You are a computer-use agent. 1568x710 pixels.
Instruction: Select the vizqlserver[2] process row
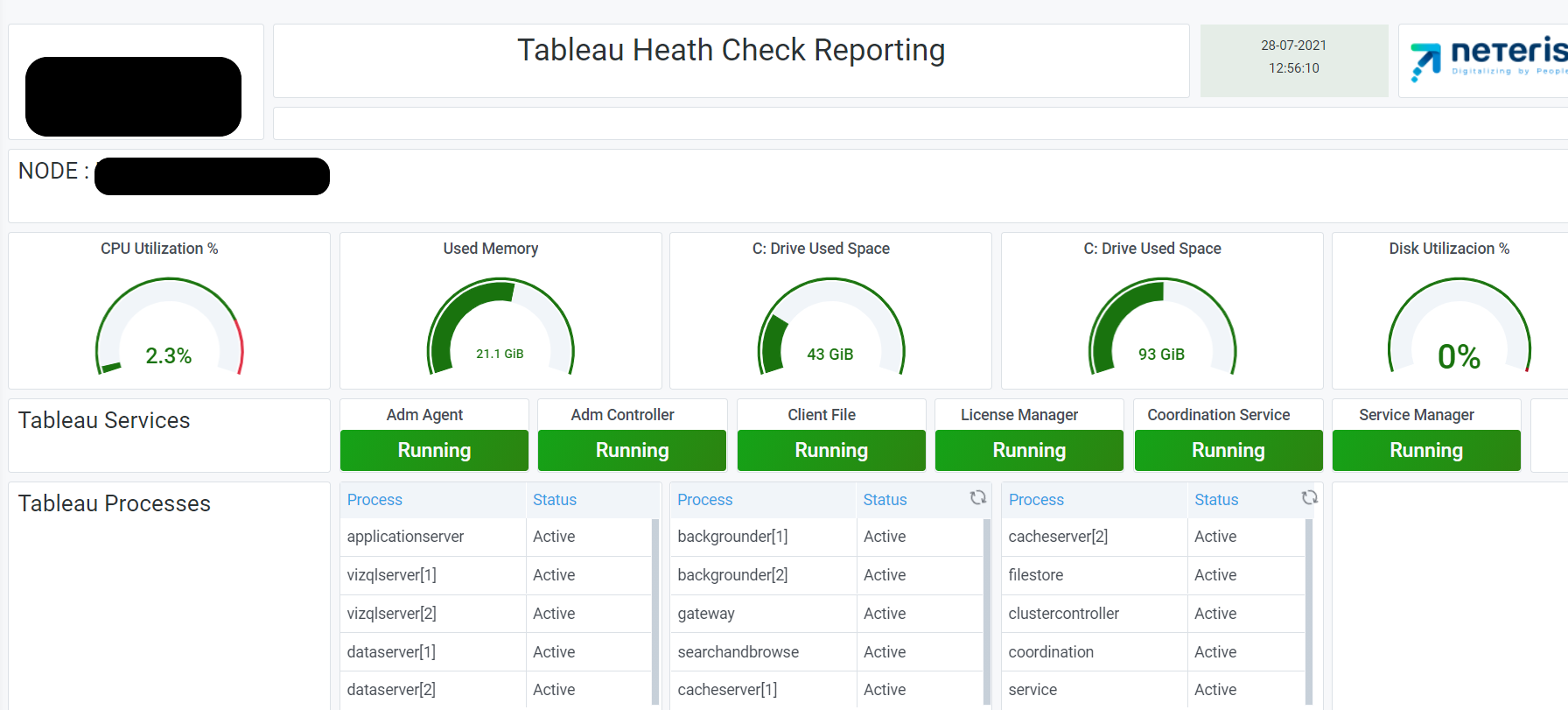(x=495, y=614)
